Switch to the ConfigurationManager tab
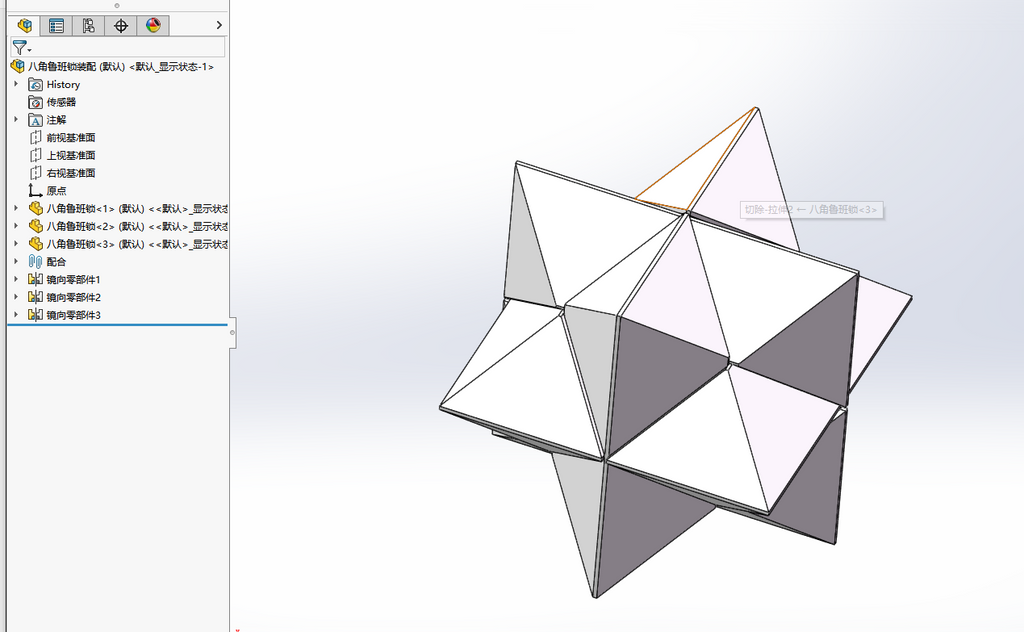This screenshot has width=1024, height=632. tap(88, 25)
